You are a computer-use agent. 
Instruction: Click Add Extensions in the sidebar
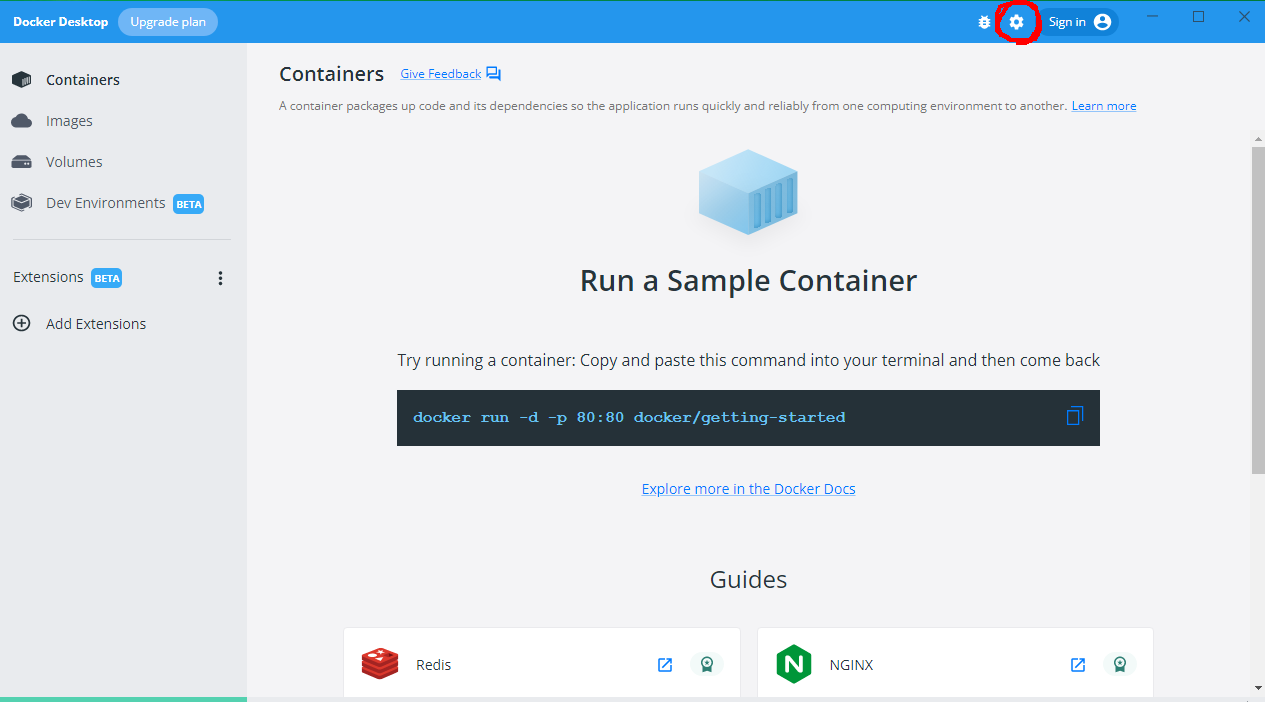point(96,324)
